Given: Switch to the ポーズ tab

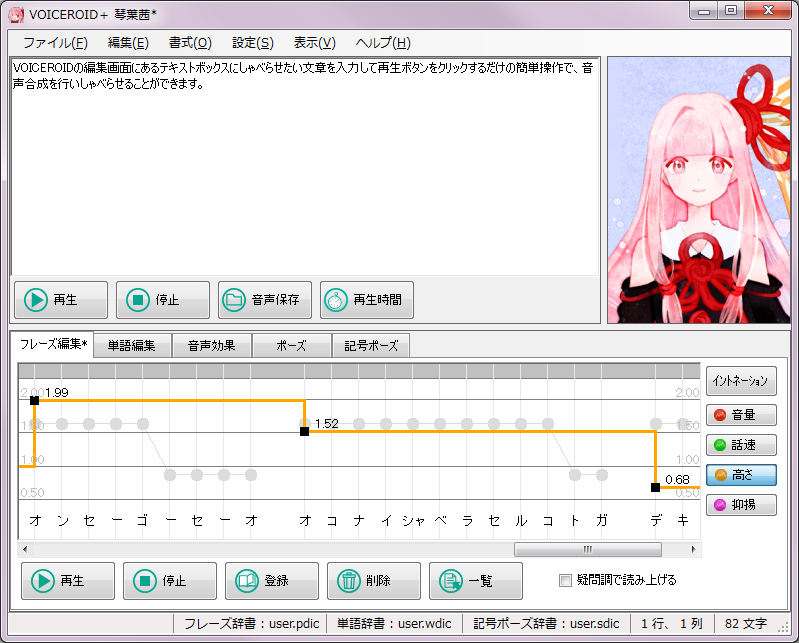Looking at the screenshot, I should 291,345.
